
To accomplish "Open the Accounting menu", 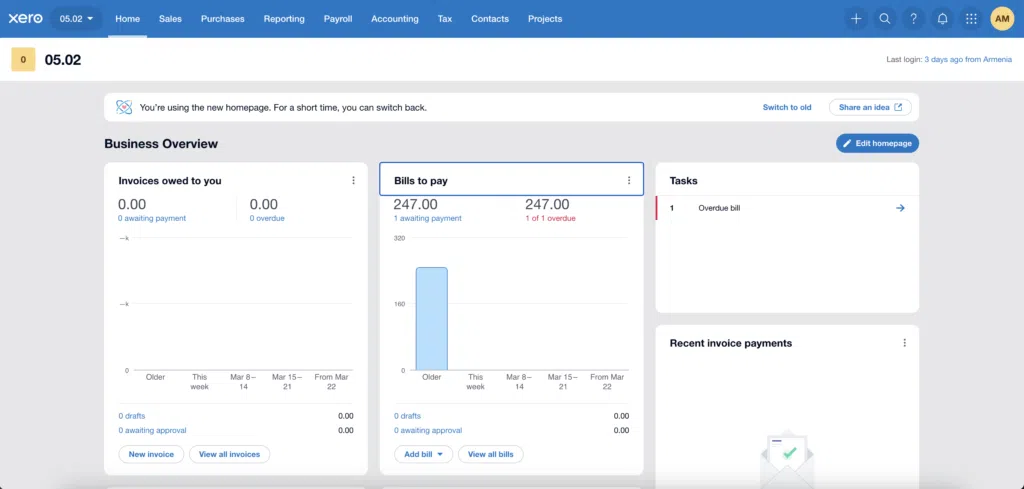I will [394, 19].
